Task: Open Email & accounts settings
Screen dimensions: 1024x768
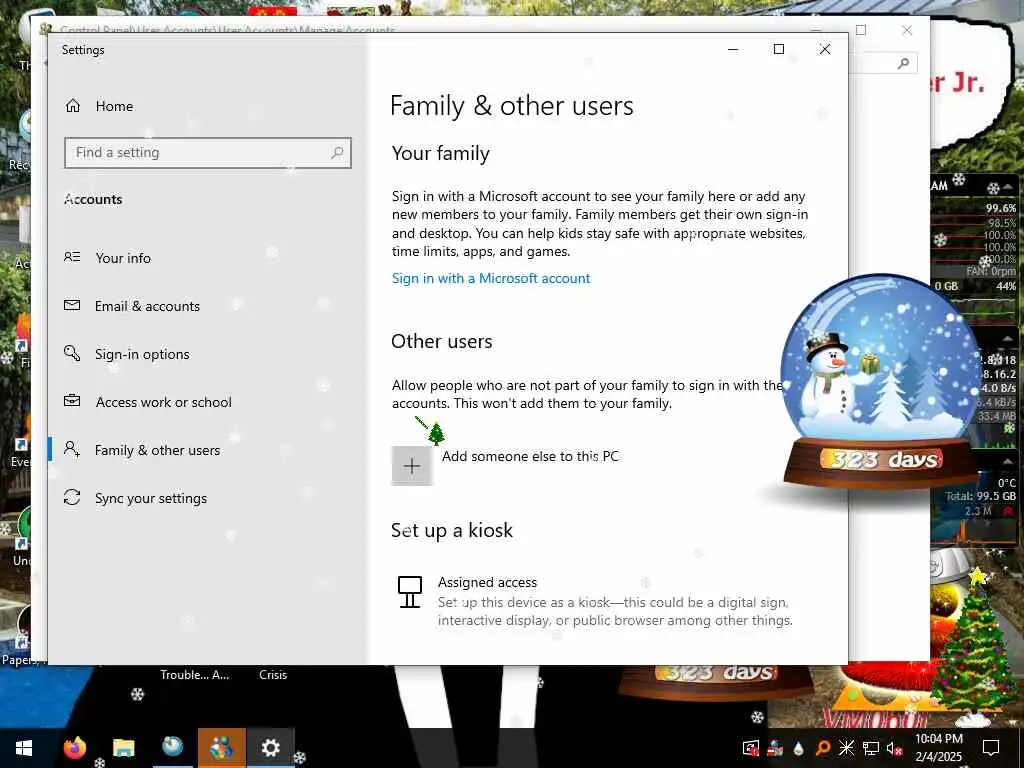Action: [x=132, y=306]
